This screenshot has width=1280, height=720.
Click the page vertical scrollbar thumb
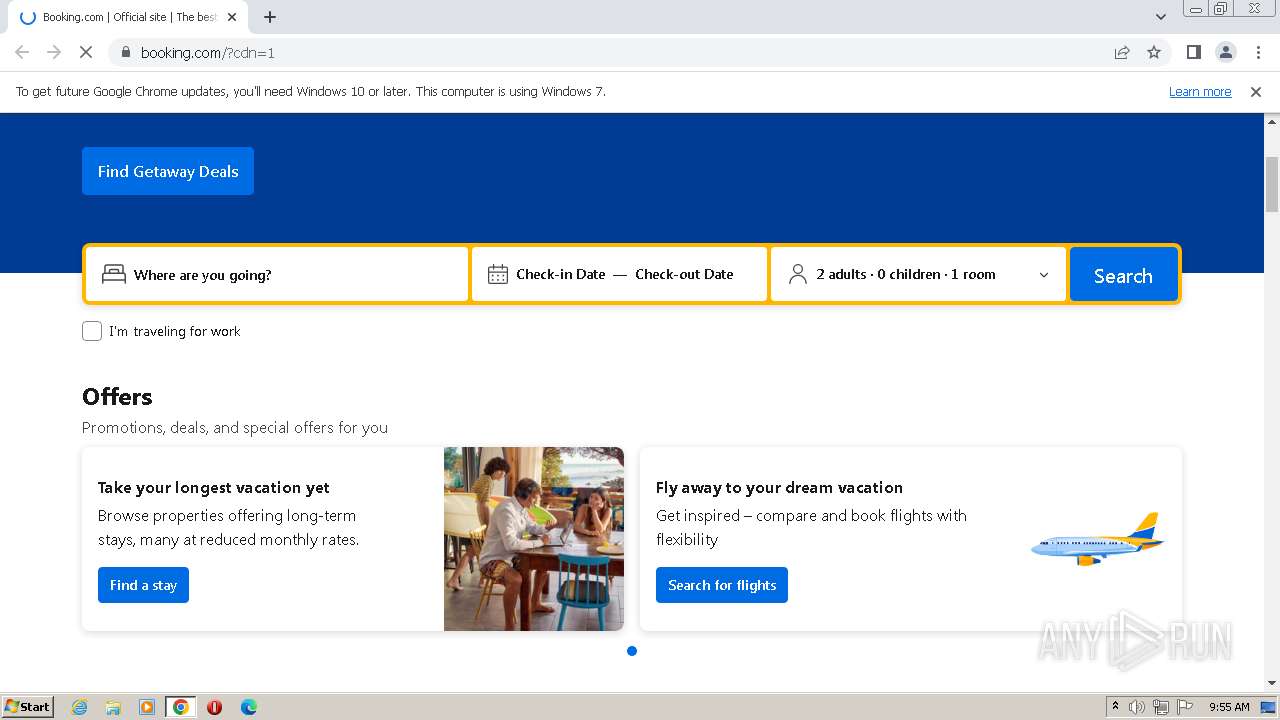[1272, 184]
